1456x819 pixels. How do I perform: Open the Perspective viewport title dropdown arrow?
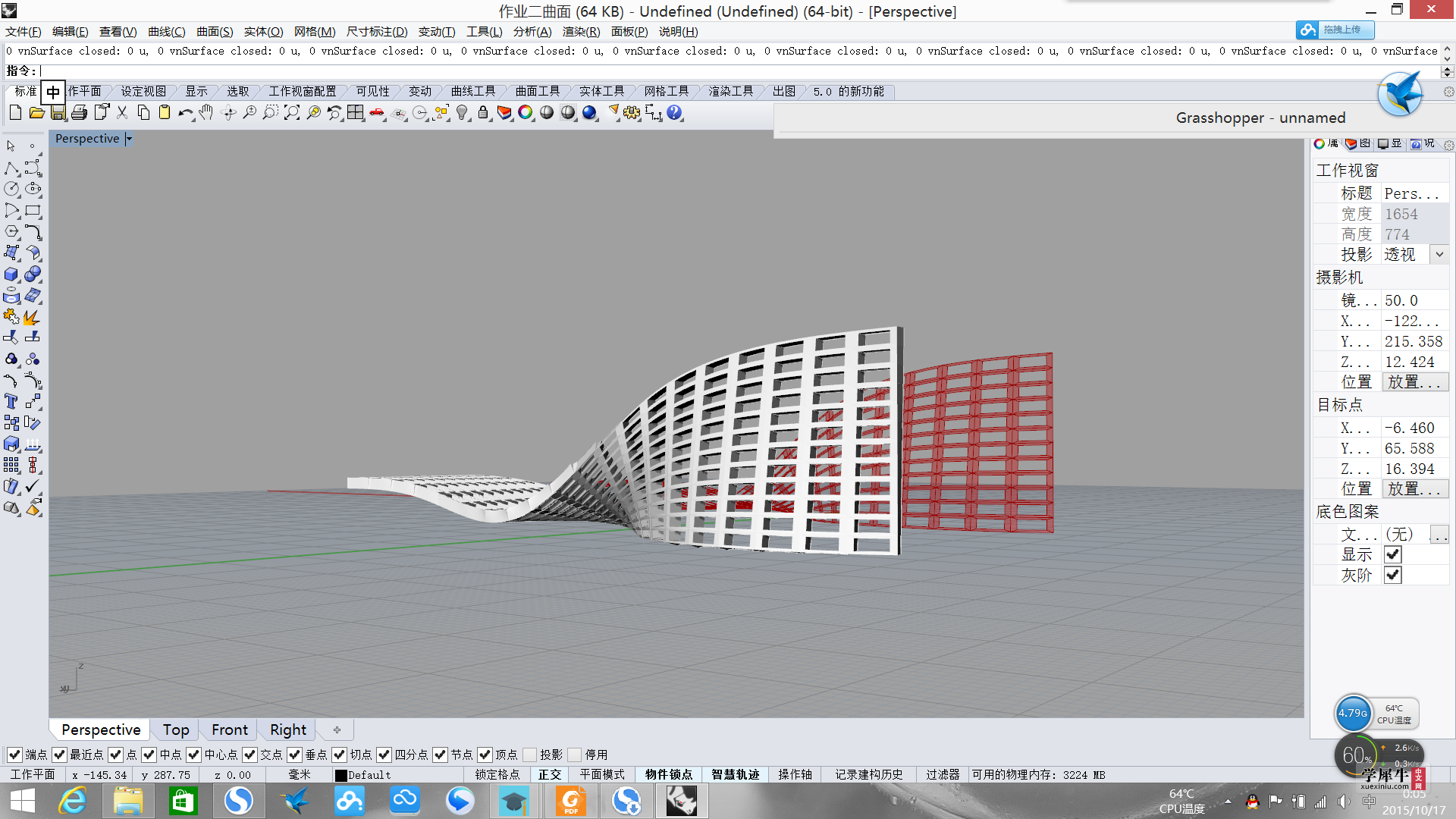128,139
